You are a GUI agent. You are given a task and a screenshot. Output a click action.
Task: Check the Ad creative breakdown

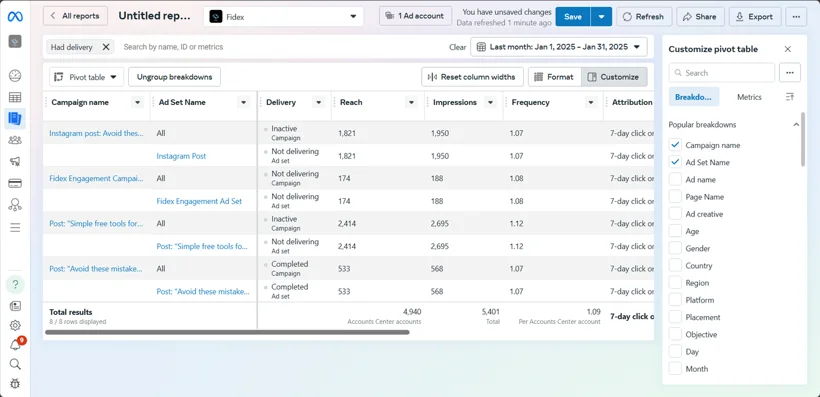(x=676, y=214)
